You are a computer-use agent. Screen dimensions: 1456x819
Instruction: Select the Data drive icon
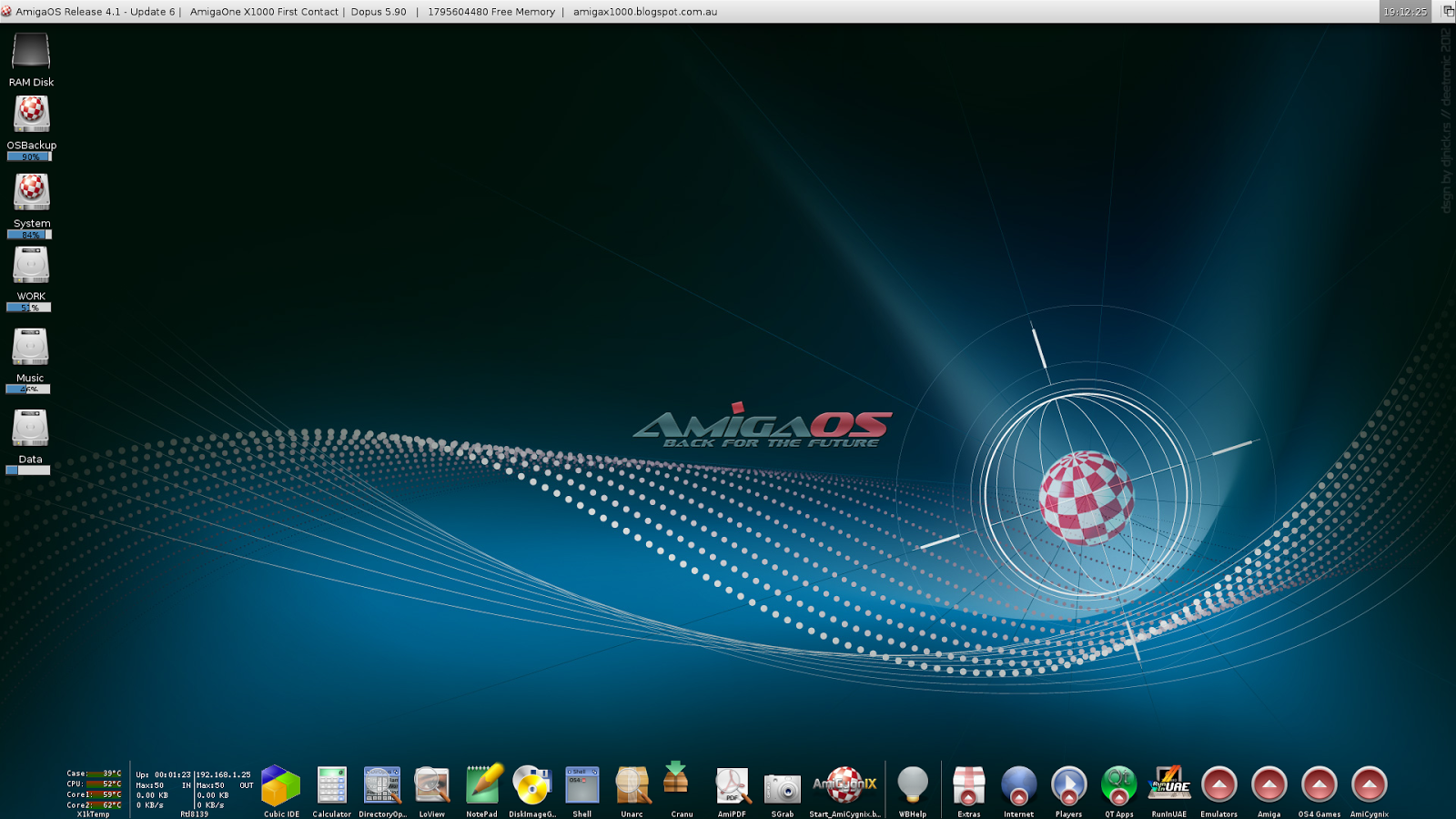pyautogui.click(x=30, y=428)
